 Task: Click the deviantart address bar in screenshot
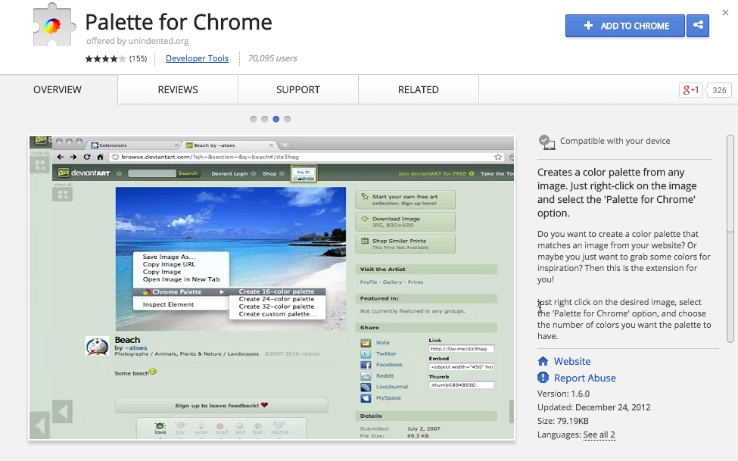306,157
